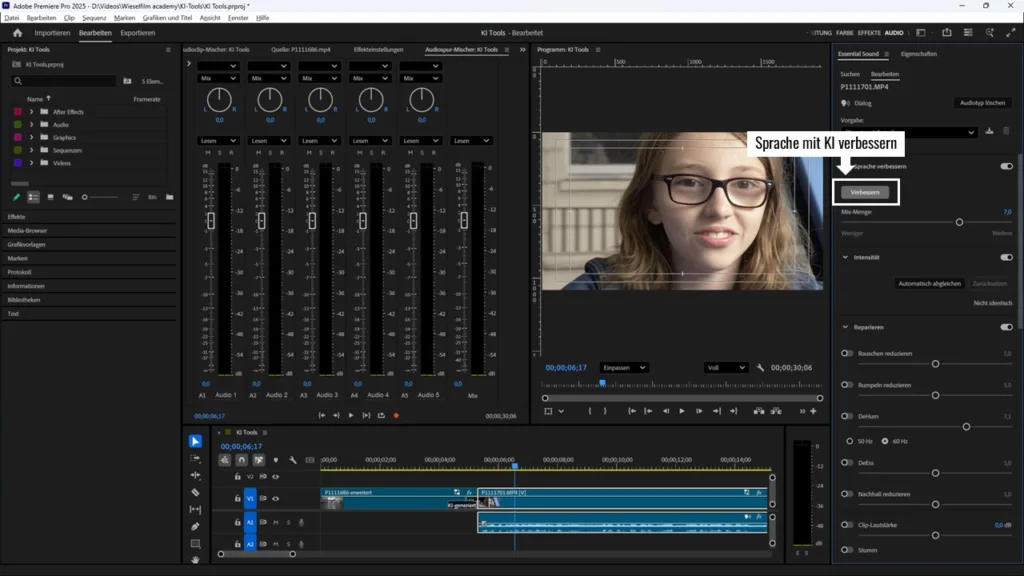The width and height of the screenshot is (1024, 576).
Task: Switch to the Exportieren tab
Action: click(x=138, y=33)
